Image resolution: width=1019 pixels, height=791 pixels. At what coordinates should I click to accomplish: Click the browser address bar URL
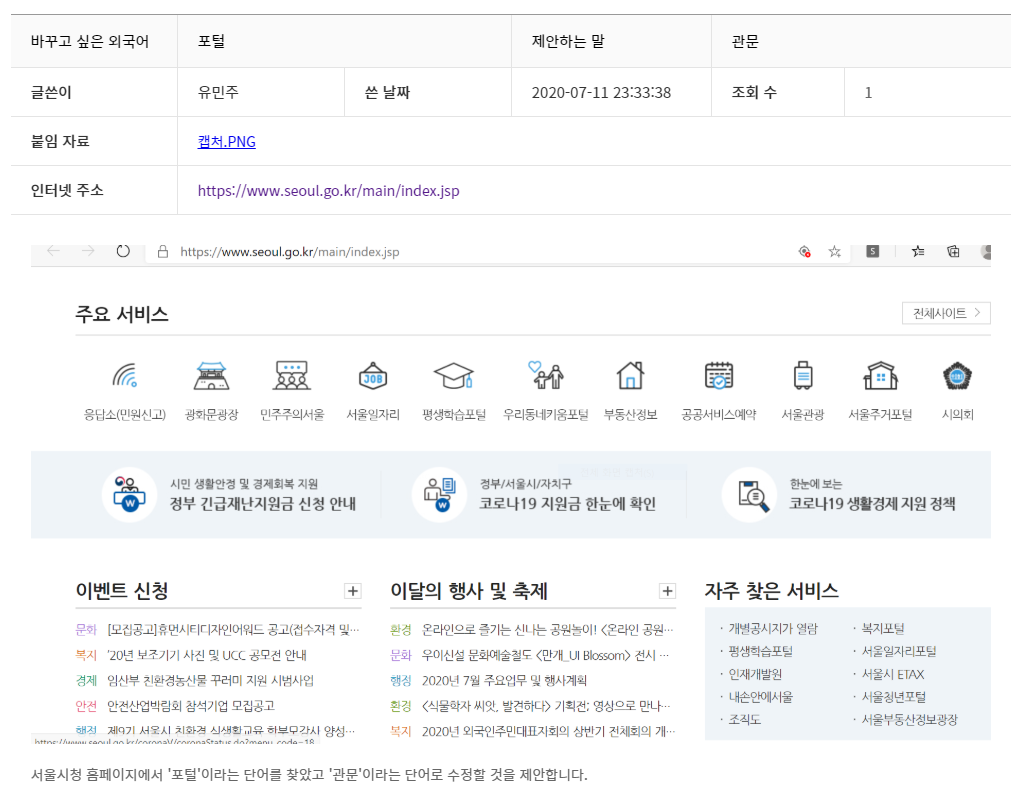tap(289, 252)
